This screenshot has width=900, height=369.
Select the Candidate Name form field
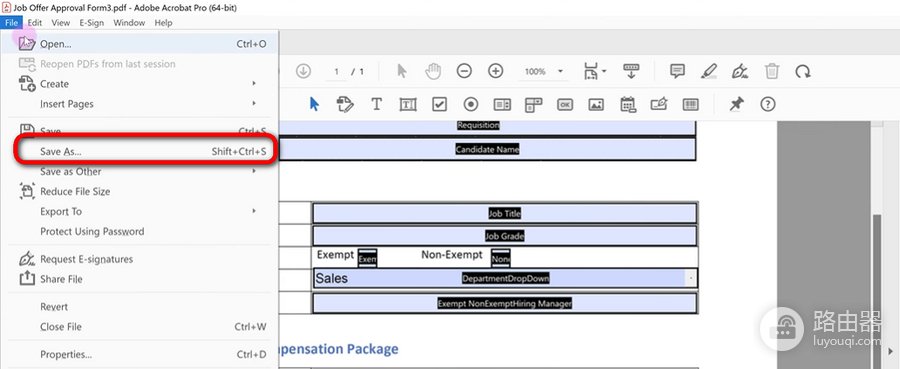pyautogui.click(x=487, y=149)
